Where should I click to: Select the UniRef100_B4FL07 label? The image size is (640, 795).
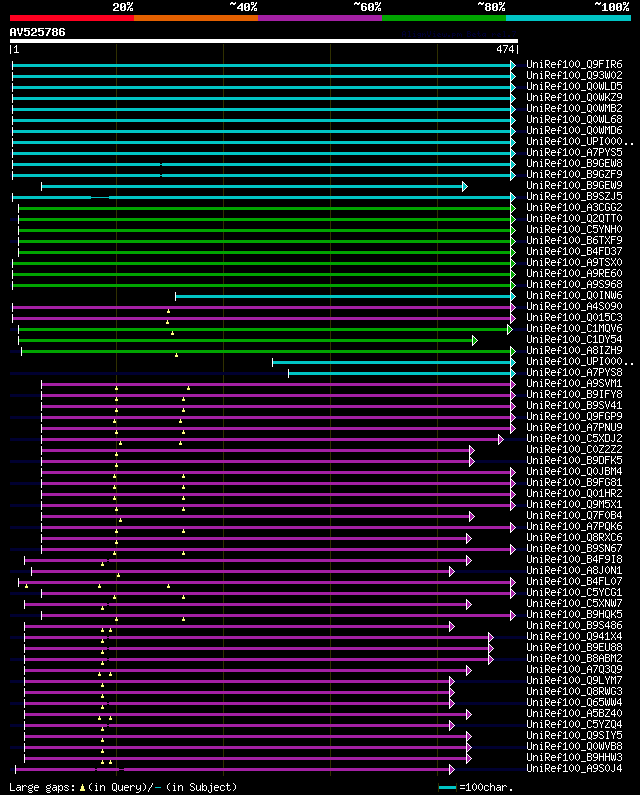[x=574, y=582]
